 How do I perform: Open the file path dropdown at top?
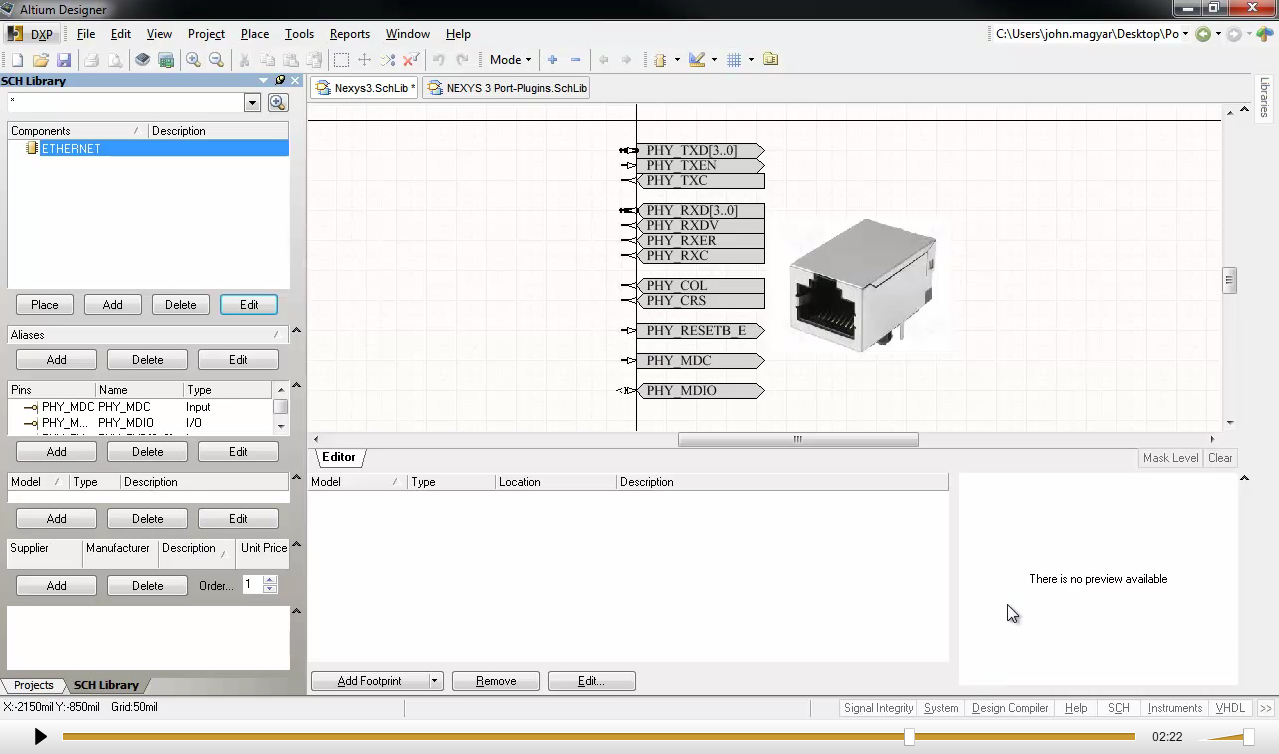[x=1186, y=34]
